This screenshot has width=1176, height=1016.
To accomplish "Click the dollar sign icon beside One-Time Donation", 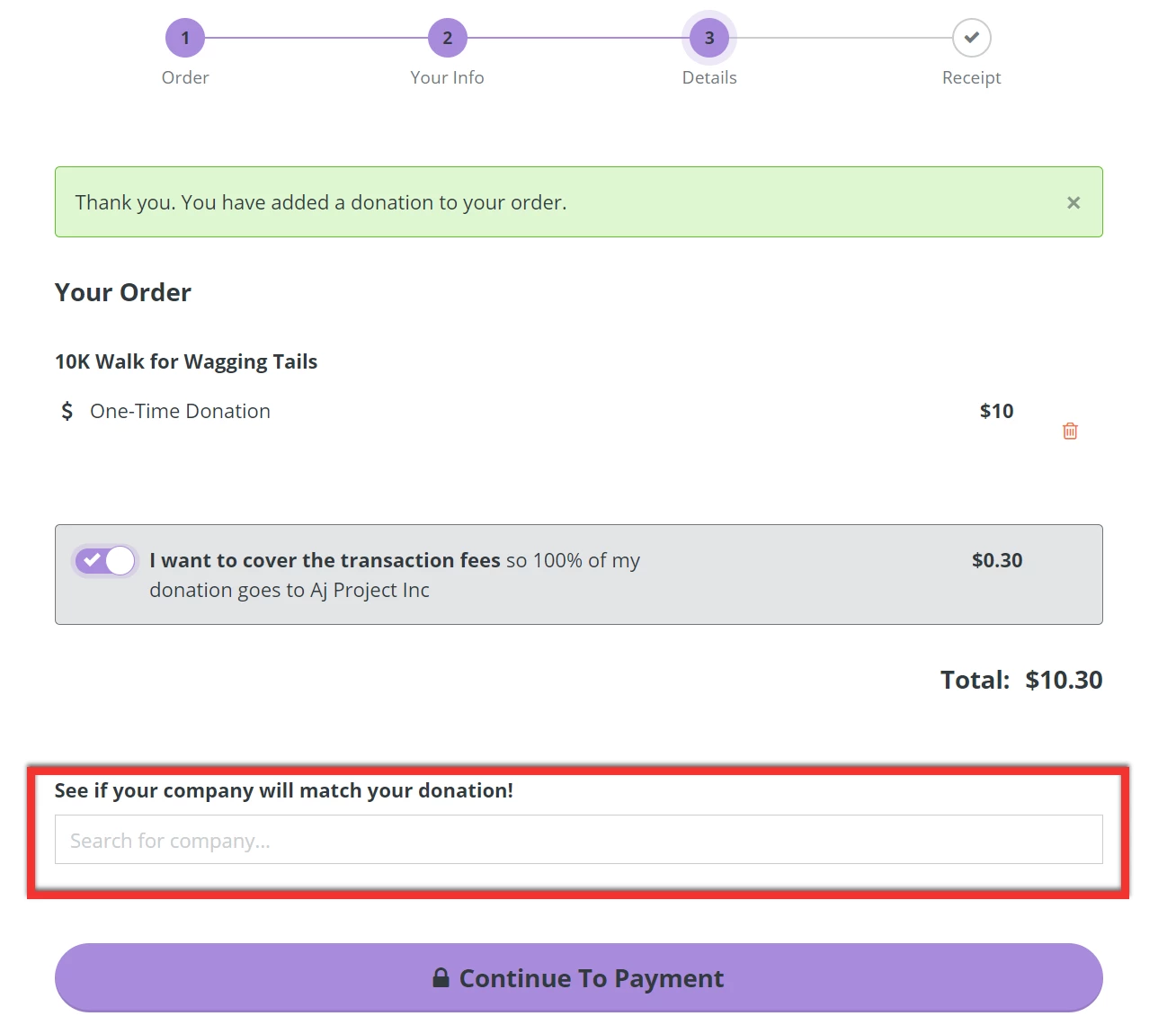I will tap(67, 411).
